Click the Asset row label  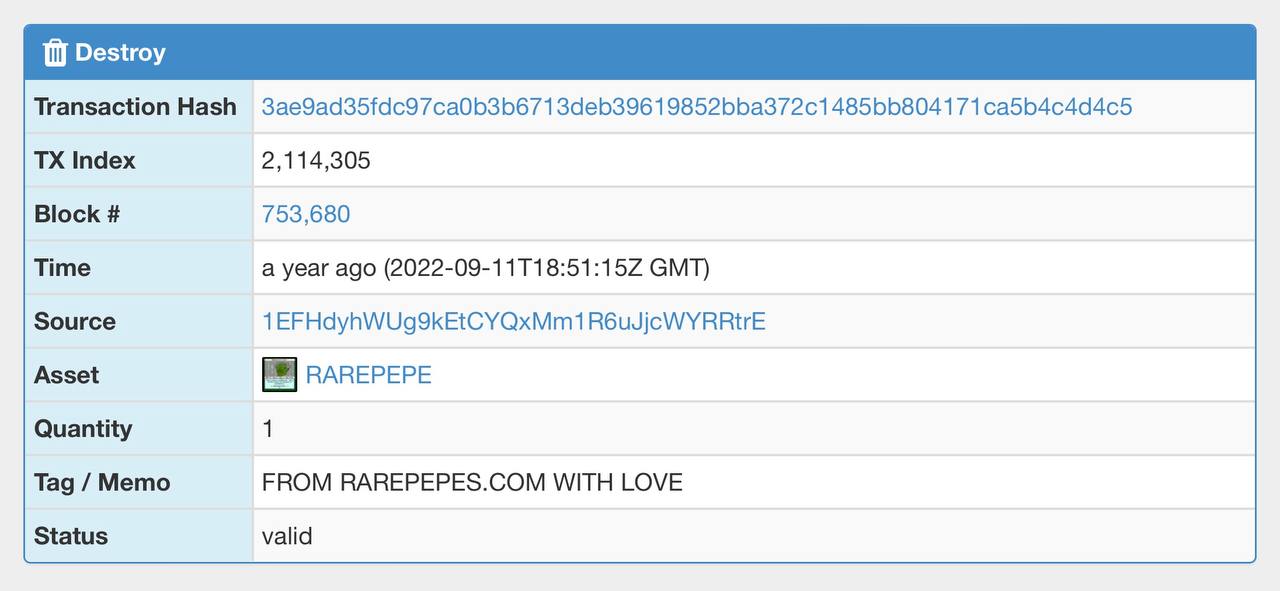tap(66, 375)
